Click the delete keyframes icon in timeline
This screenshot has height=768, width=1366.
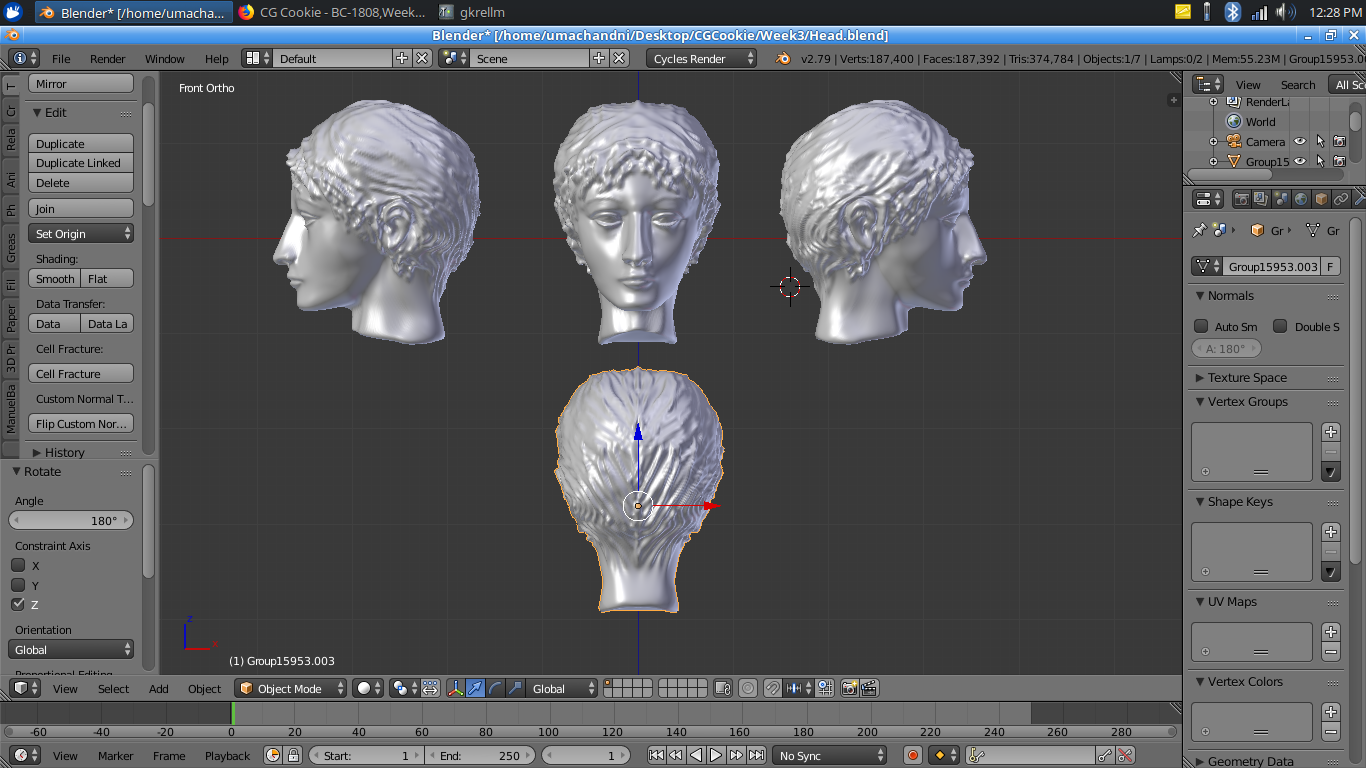(x=1125, y=755)
